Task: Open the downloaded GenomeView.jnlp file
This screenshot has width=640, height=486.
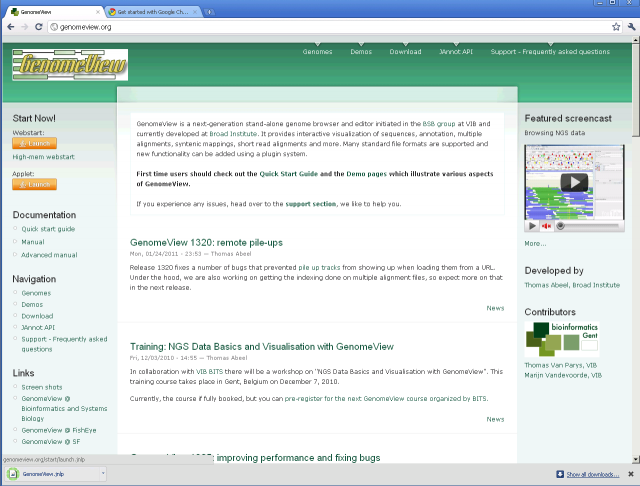Action: pyautogui.click(x=52, y=474)
